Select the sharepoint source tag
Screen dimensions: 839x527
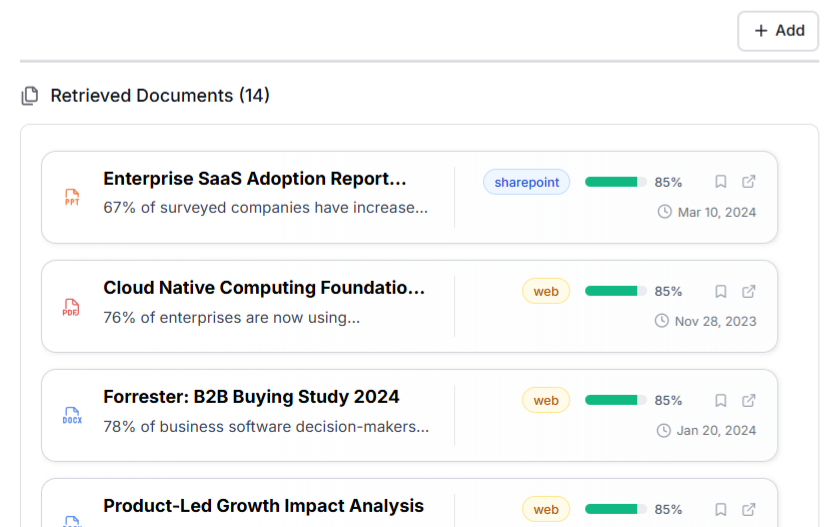pyautogui.click(x=526, y=182)
